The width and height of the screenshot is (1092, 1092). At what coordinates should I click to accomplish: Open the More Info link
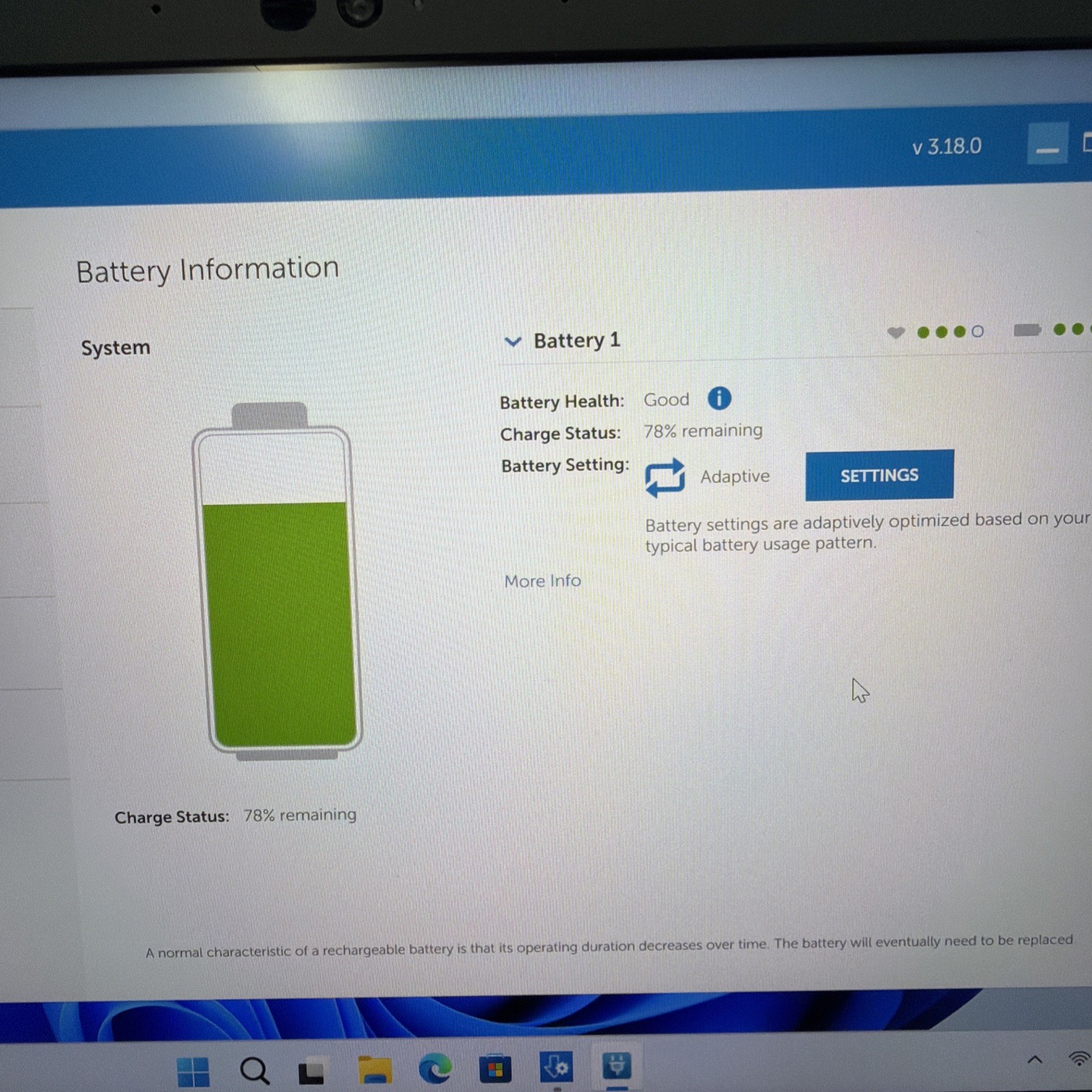pos(543,581)
